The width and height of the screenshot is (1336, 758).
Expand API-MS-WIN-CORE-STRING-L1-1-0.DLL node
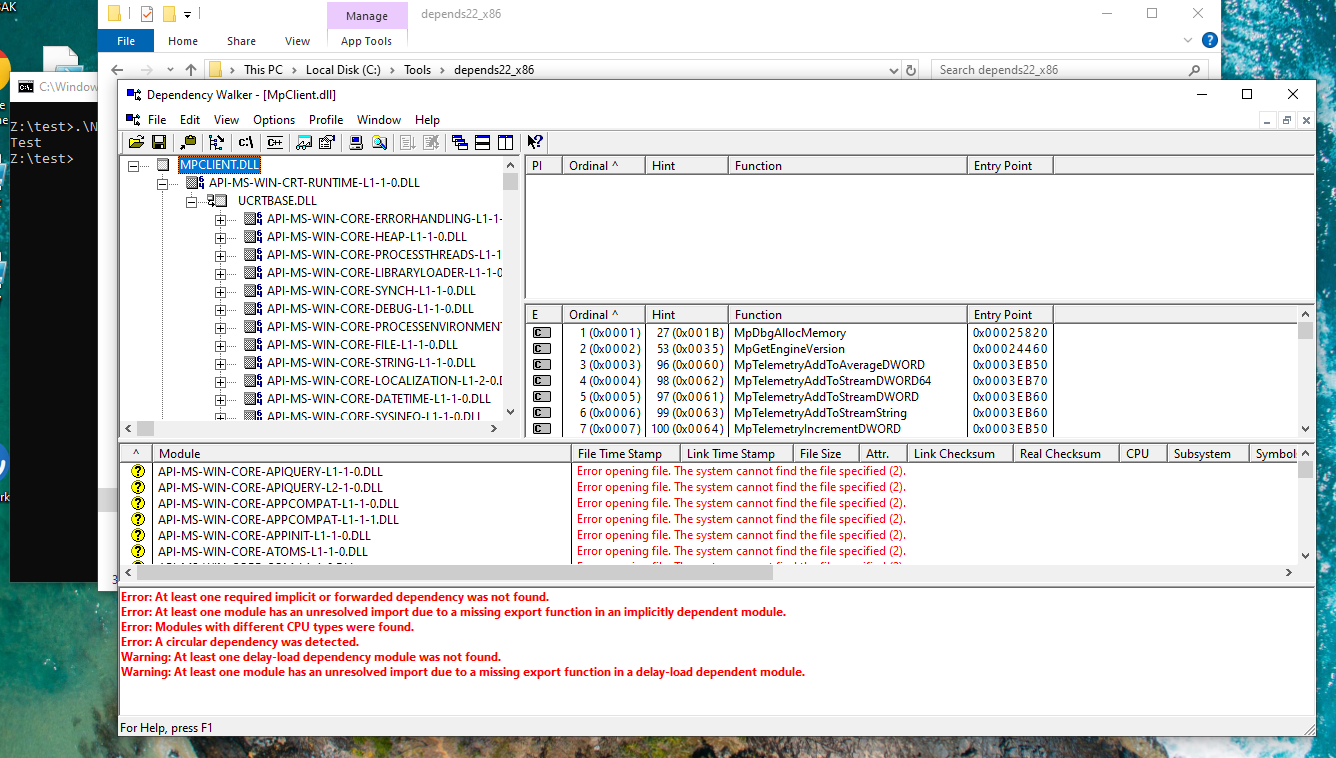pyautogui.click(x=221, y=363)
